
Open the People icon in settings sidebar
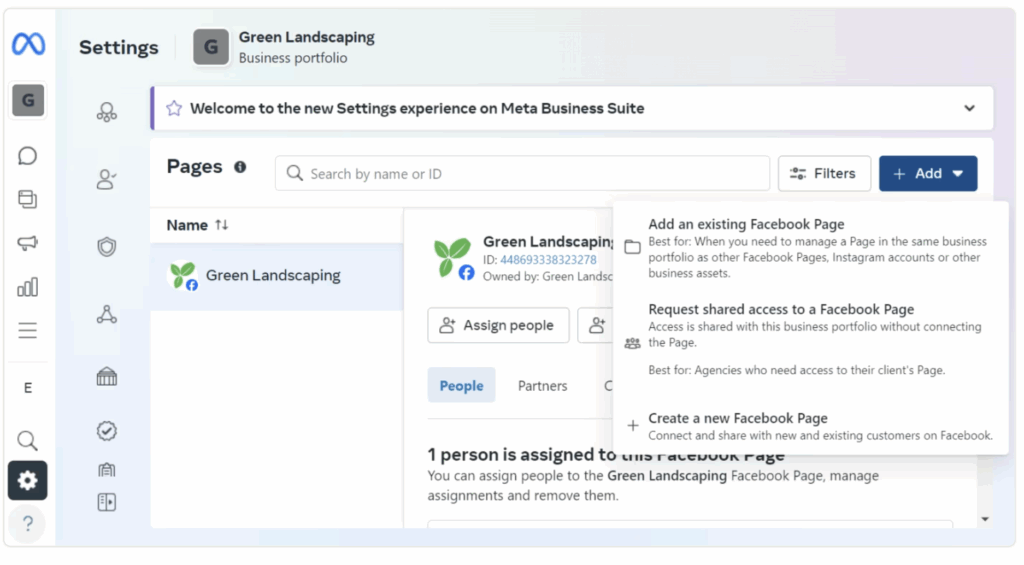106,179
